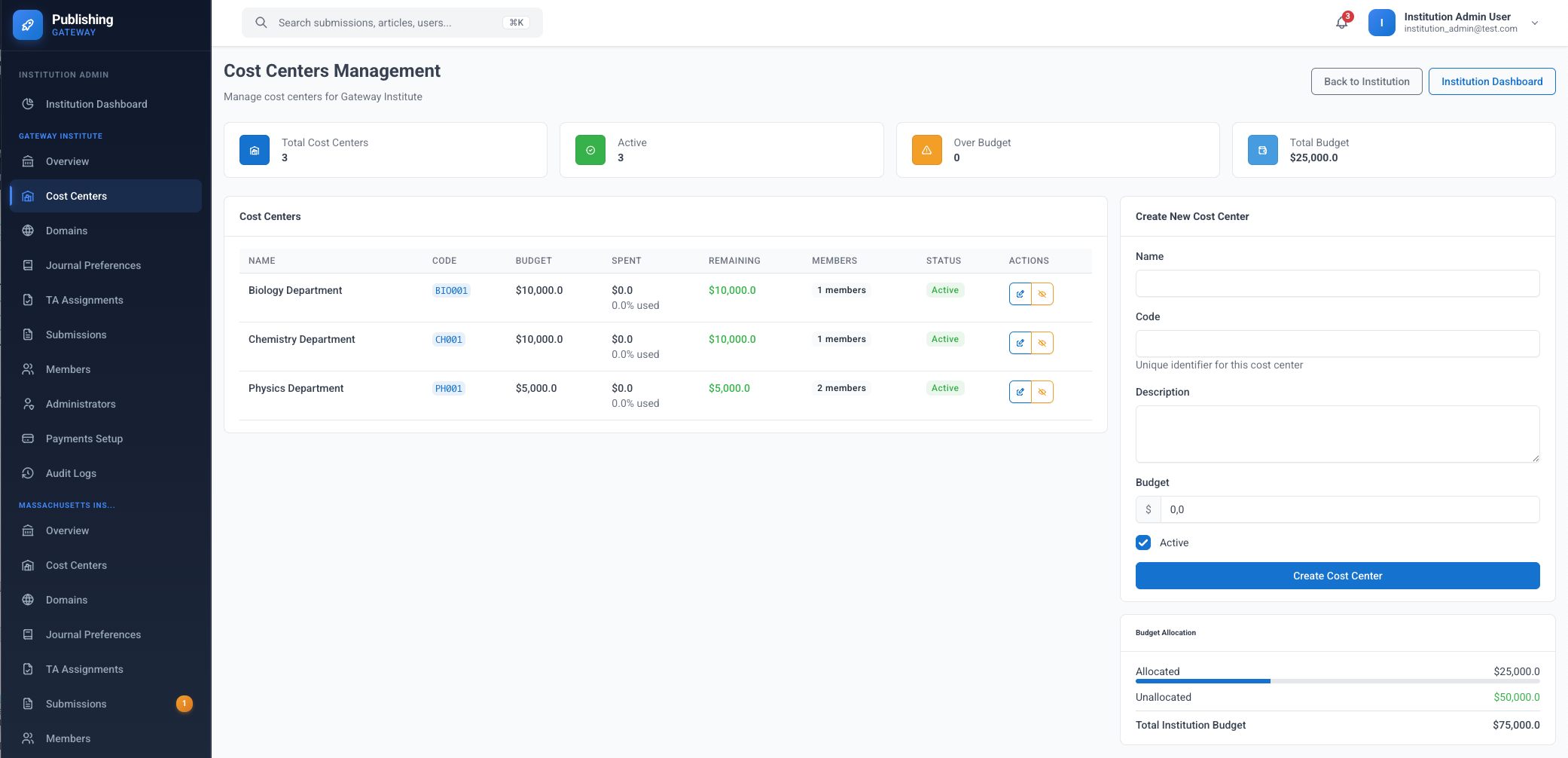Click Back to Institution button
This screenshot has height=758, width=1568.
(1366, 81)
